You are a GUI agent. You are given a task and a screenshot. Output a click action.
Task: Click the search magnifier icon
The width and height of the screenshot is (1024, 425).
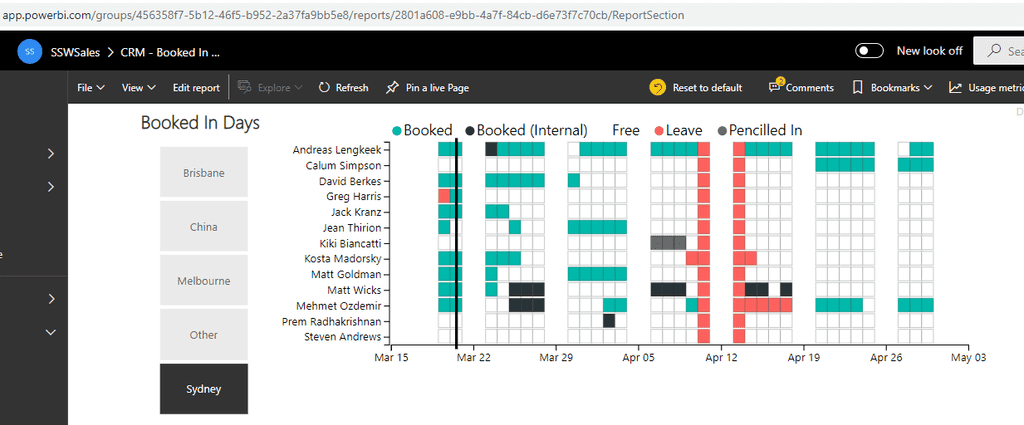click(x=994, y=51)
